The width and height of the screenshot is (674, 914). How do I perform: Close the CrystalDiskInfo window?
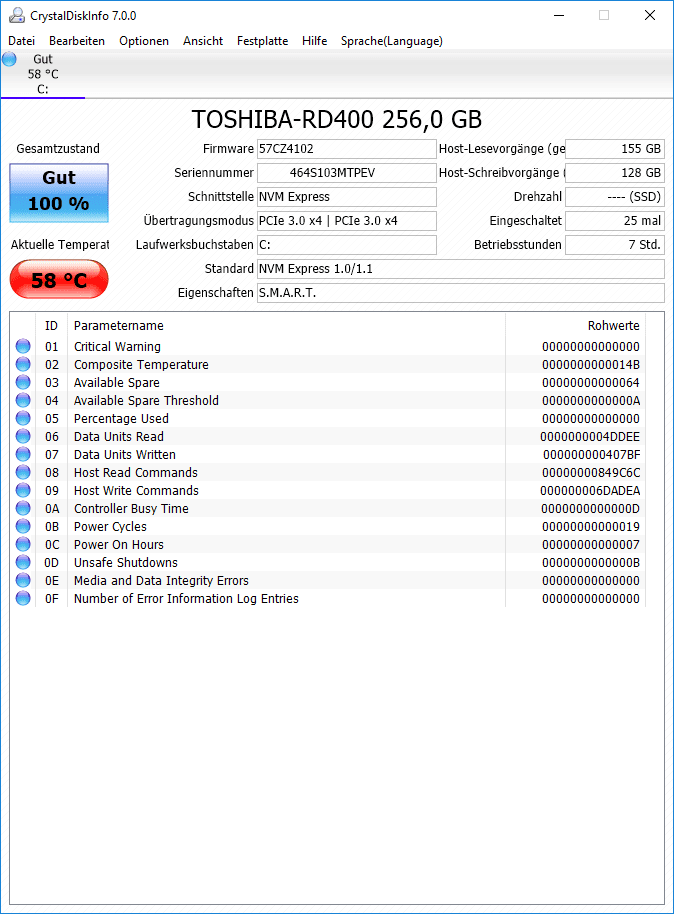[650, 15]
